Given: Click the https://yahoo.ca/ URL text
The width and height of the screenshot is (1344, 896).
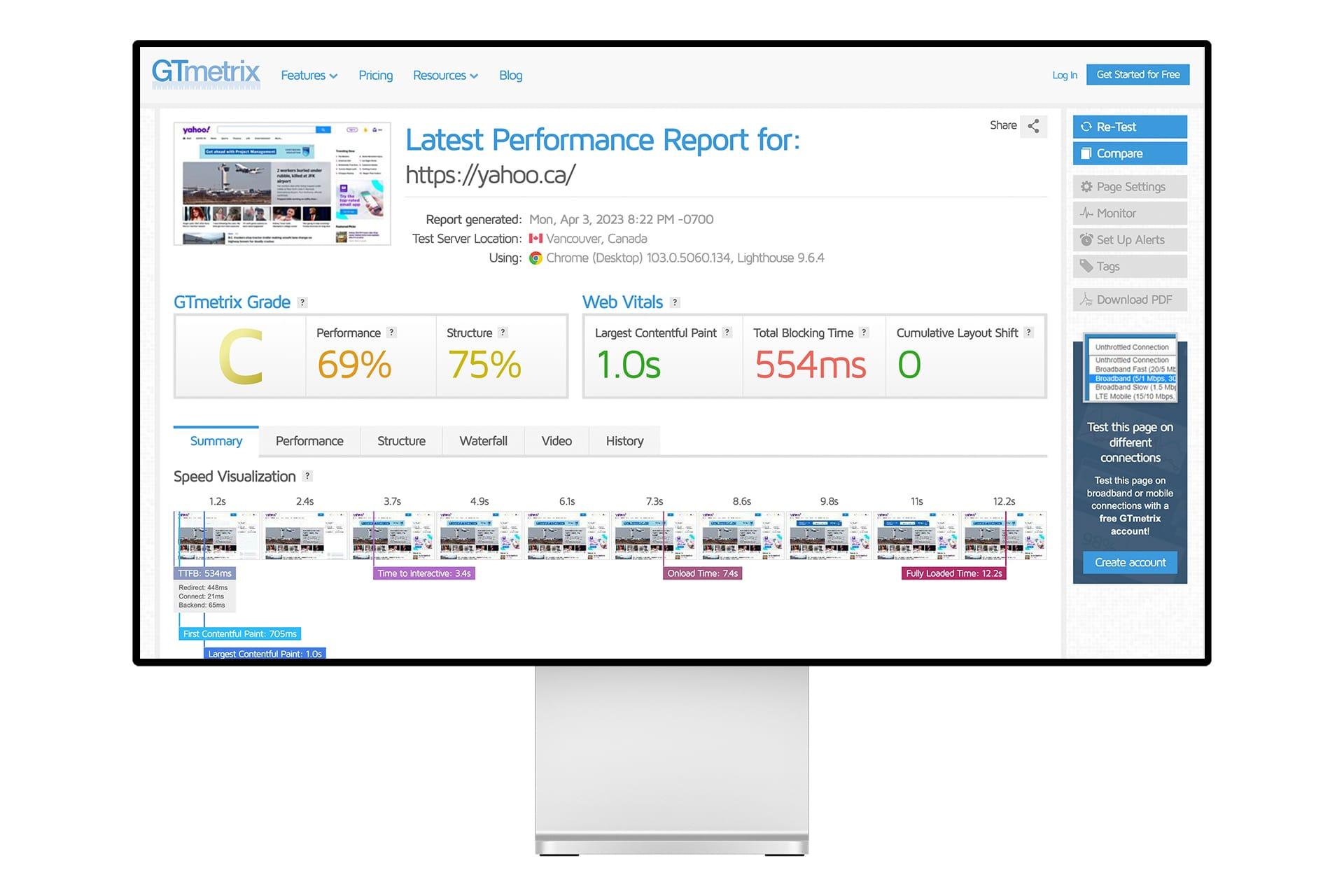Looking at the screenshot, I should 491,175.
